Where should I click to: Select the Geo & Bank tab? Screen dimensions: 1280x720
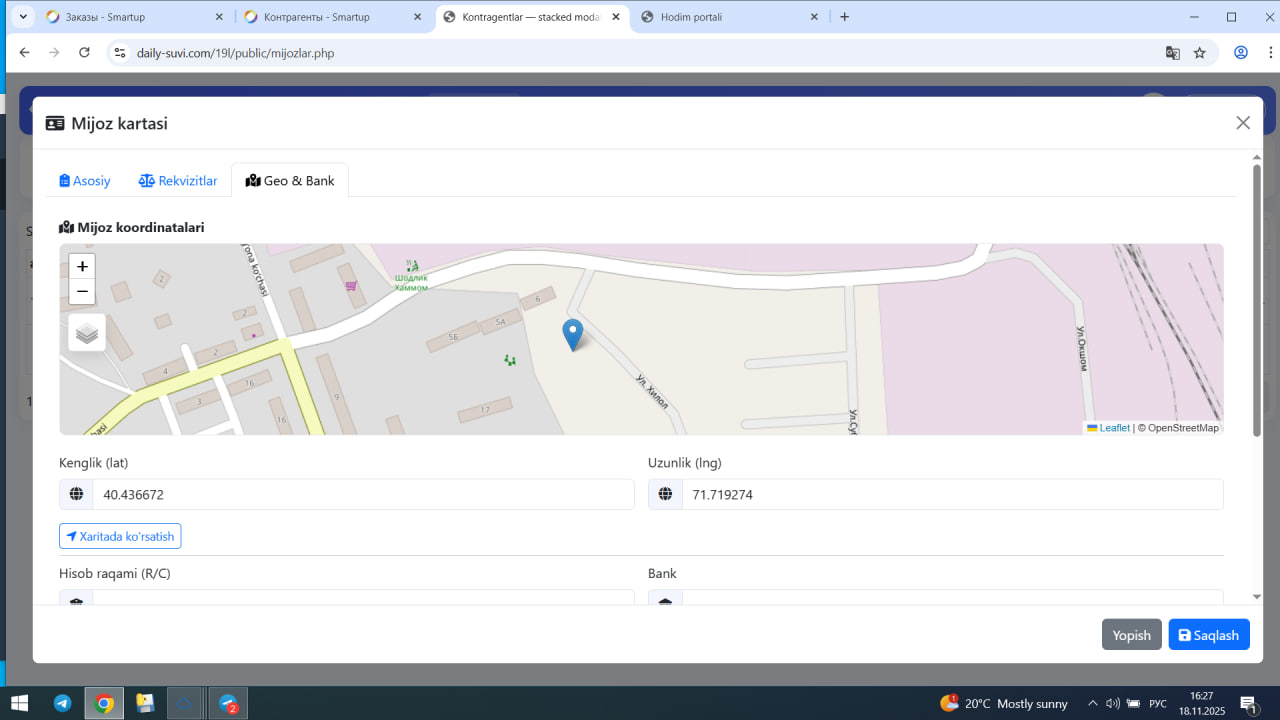point(290,181)
